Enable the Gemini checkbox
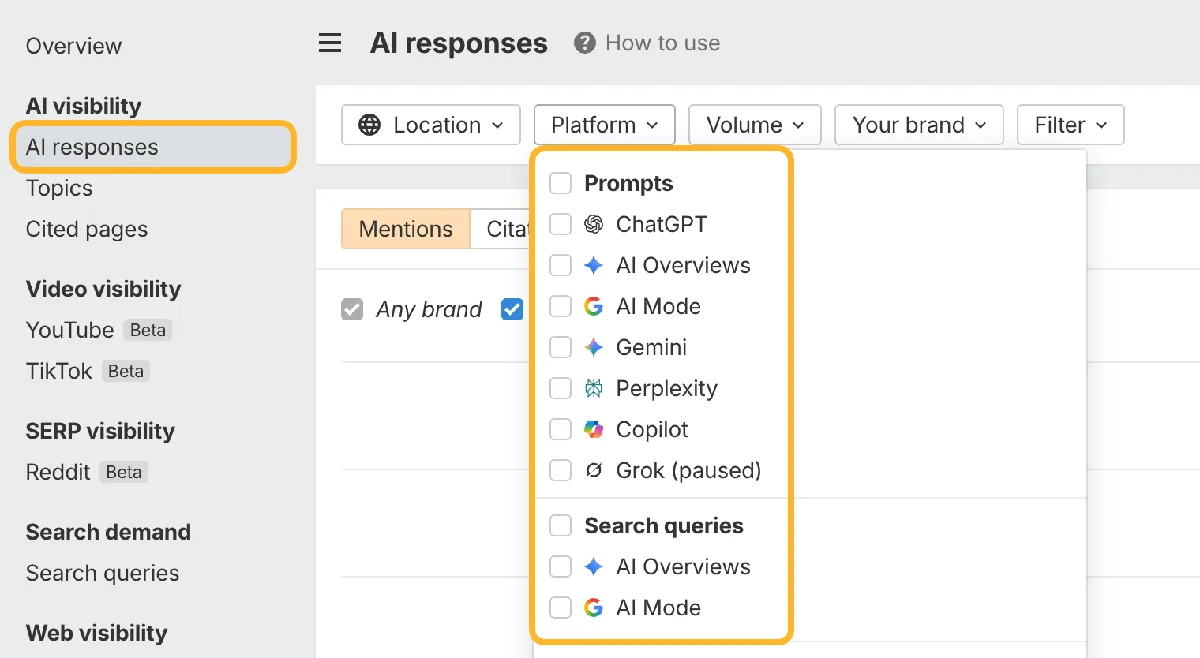Viewport: 1200px width, 658px height. pyautogui.click(x=561, y=347)
